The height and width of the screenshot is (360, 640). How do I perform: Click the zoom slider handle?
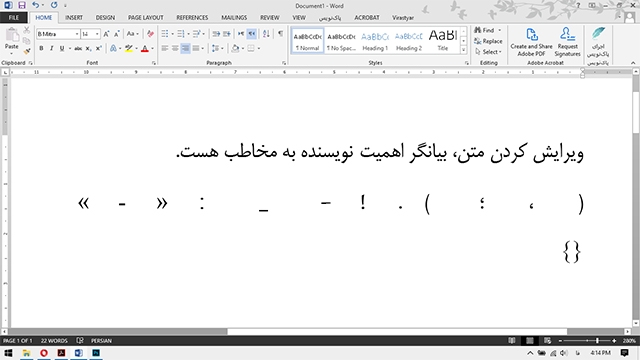coord(597,340)
